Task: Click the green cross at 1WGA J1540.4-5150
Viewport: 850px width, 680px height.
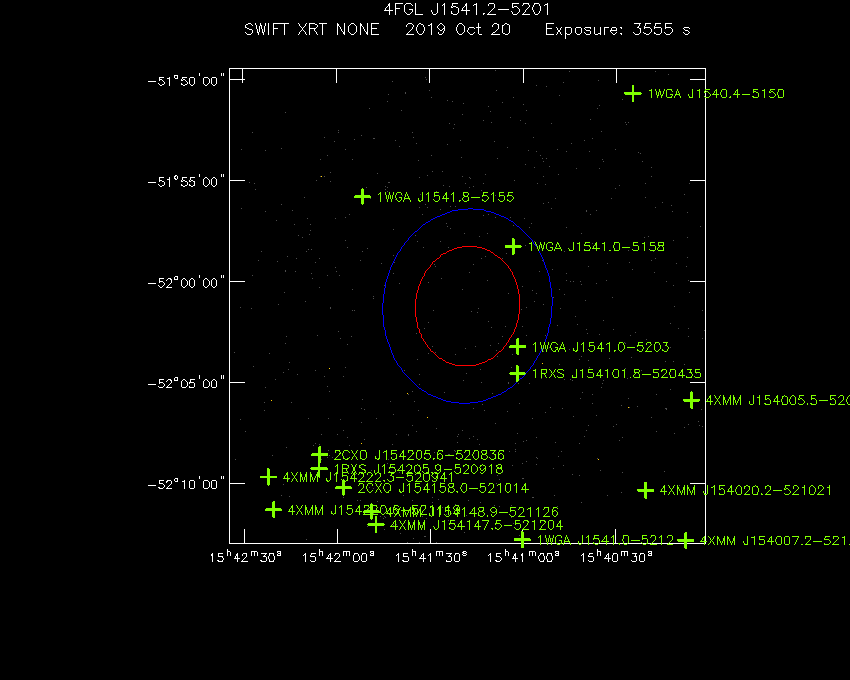Action: click(633, 94)
